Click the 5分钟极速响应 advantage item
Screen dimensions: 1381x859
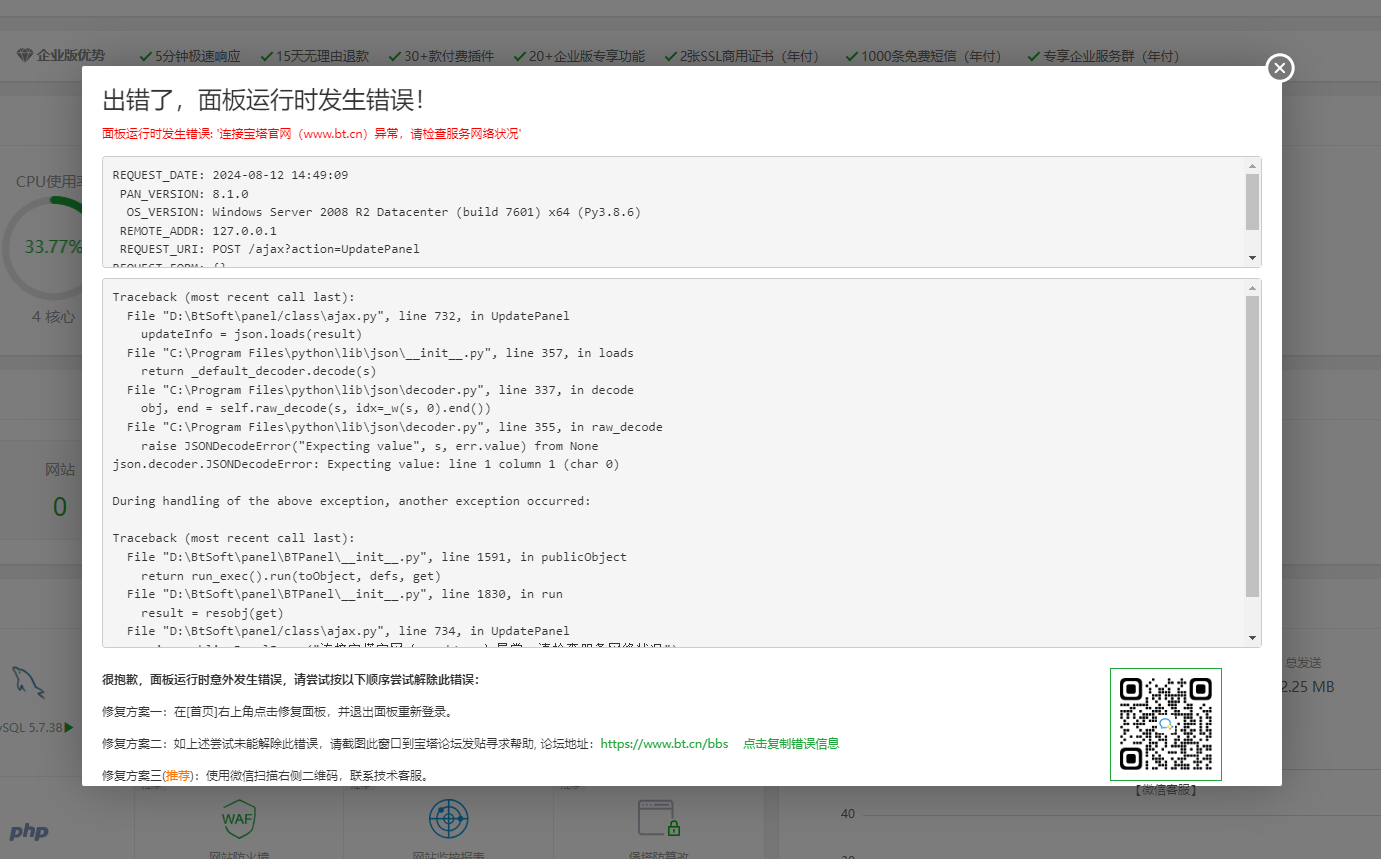click(x=190, y=57)
